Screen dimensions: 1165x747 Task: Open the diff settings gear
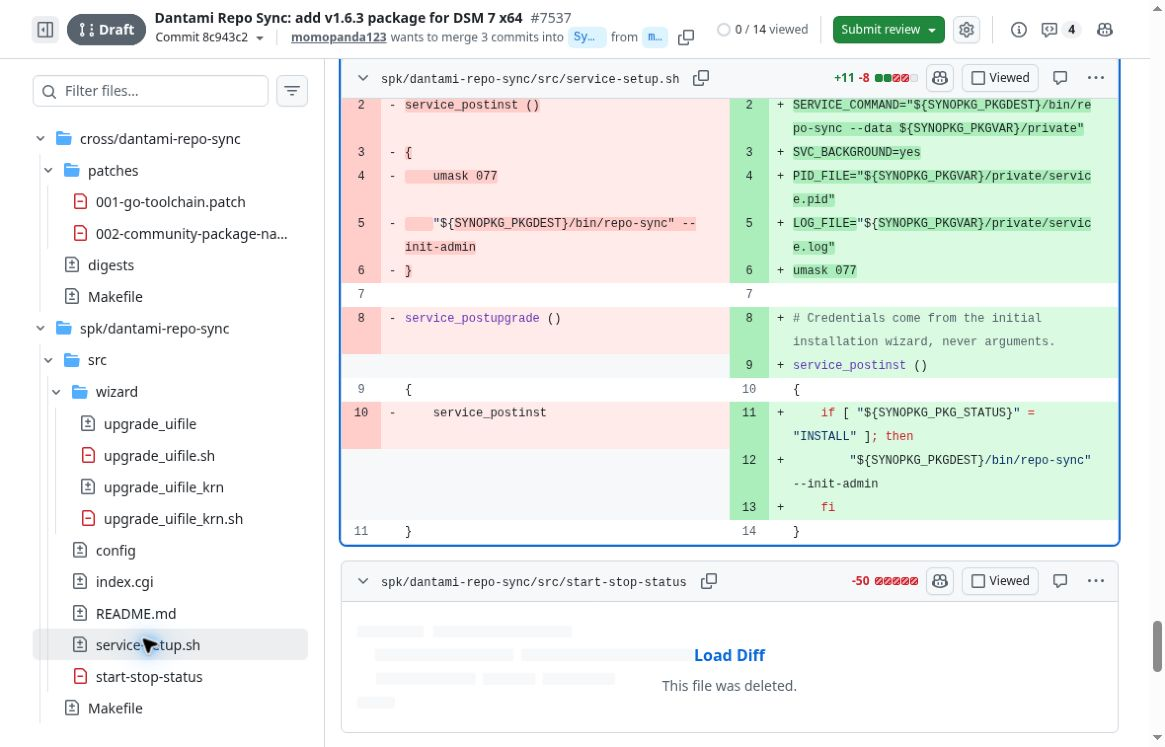[966, 30]
